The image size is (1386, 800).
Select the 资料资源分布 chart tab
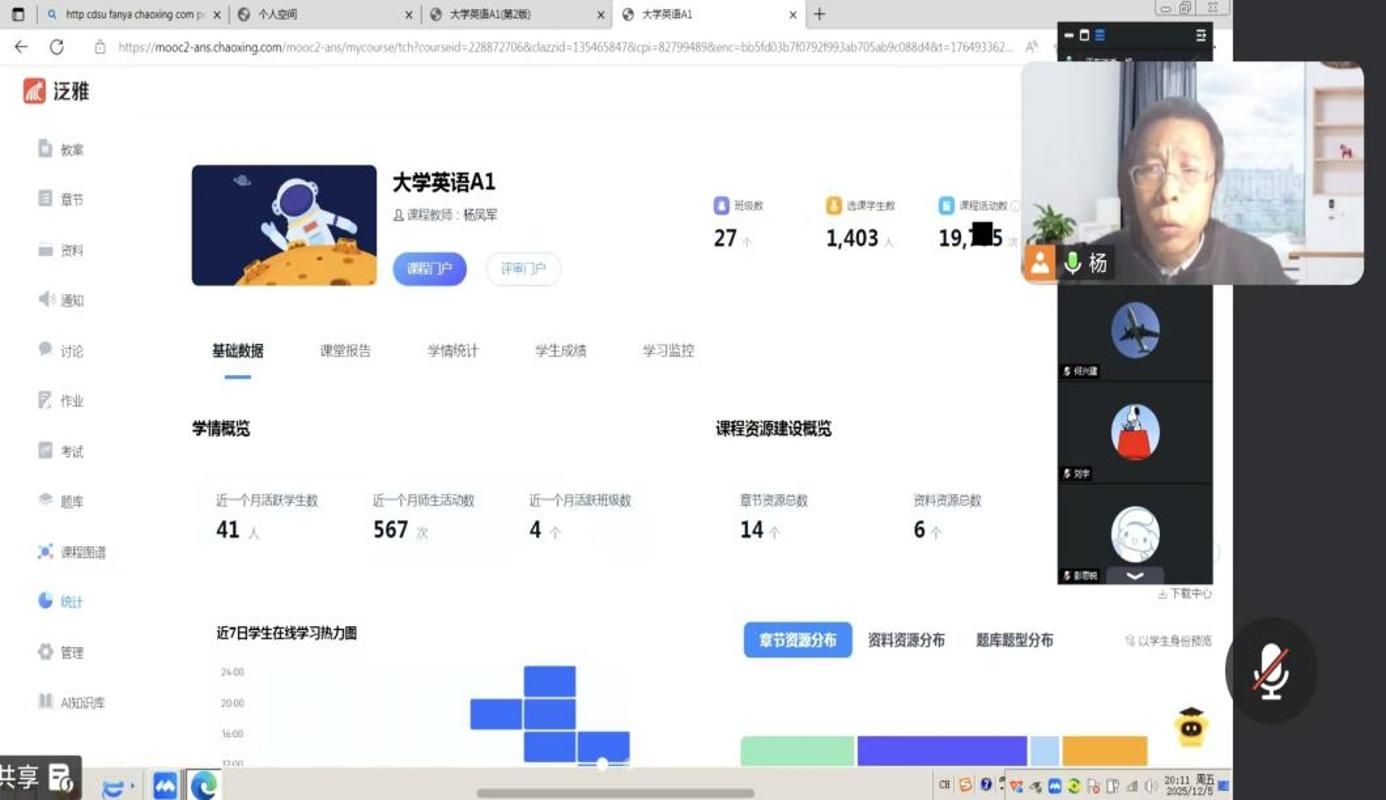pos(905,640)
